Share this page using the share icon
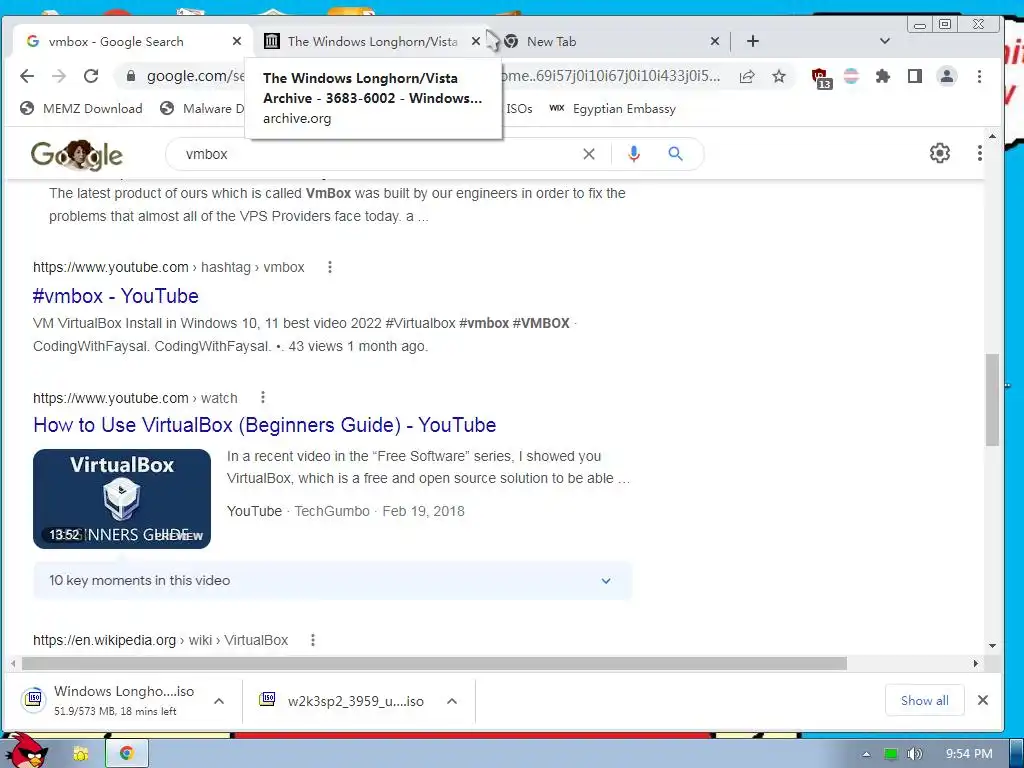 coord(747,76)
